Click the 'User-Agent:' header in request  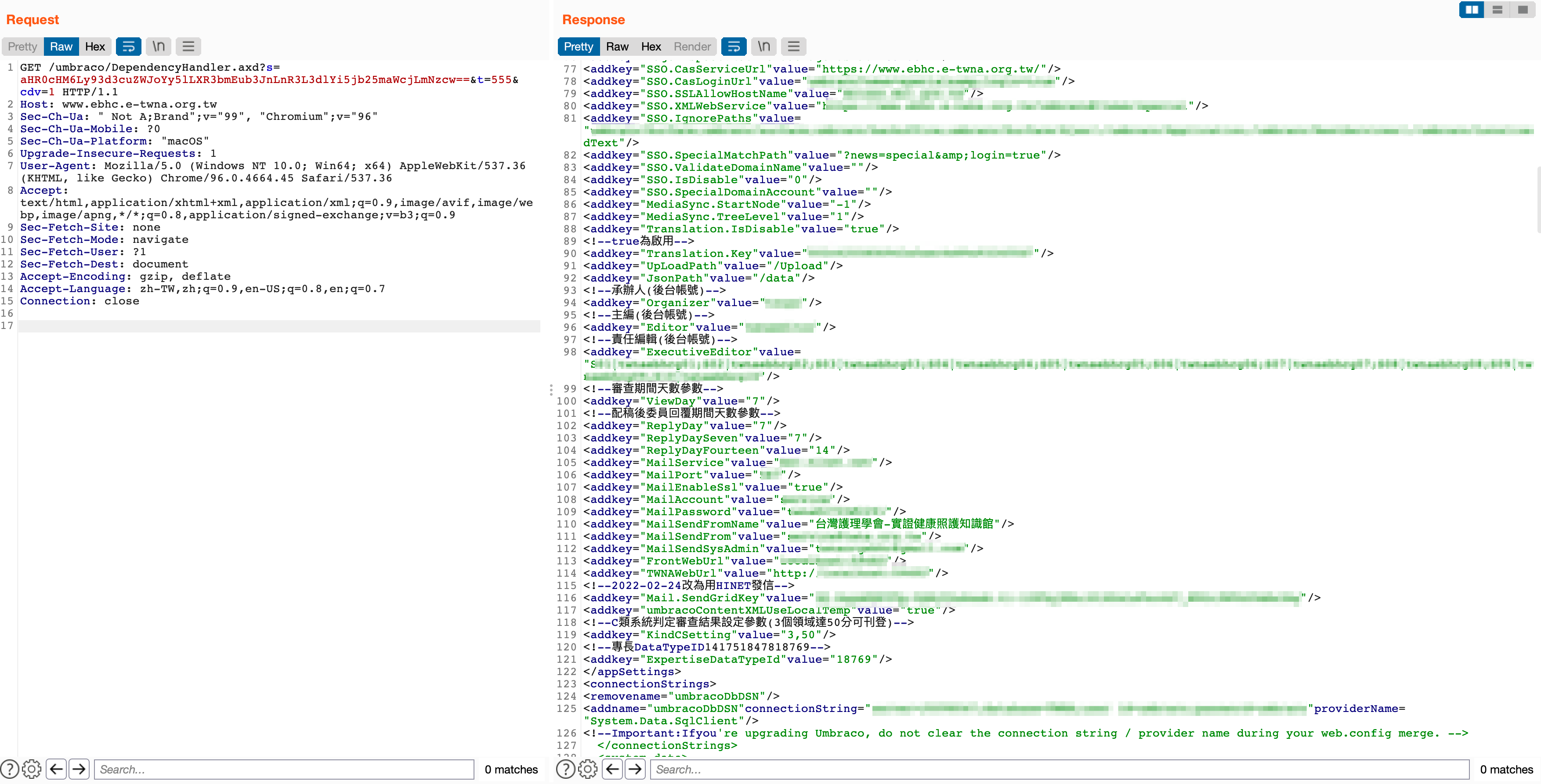58,166
